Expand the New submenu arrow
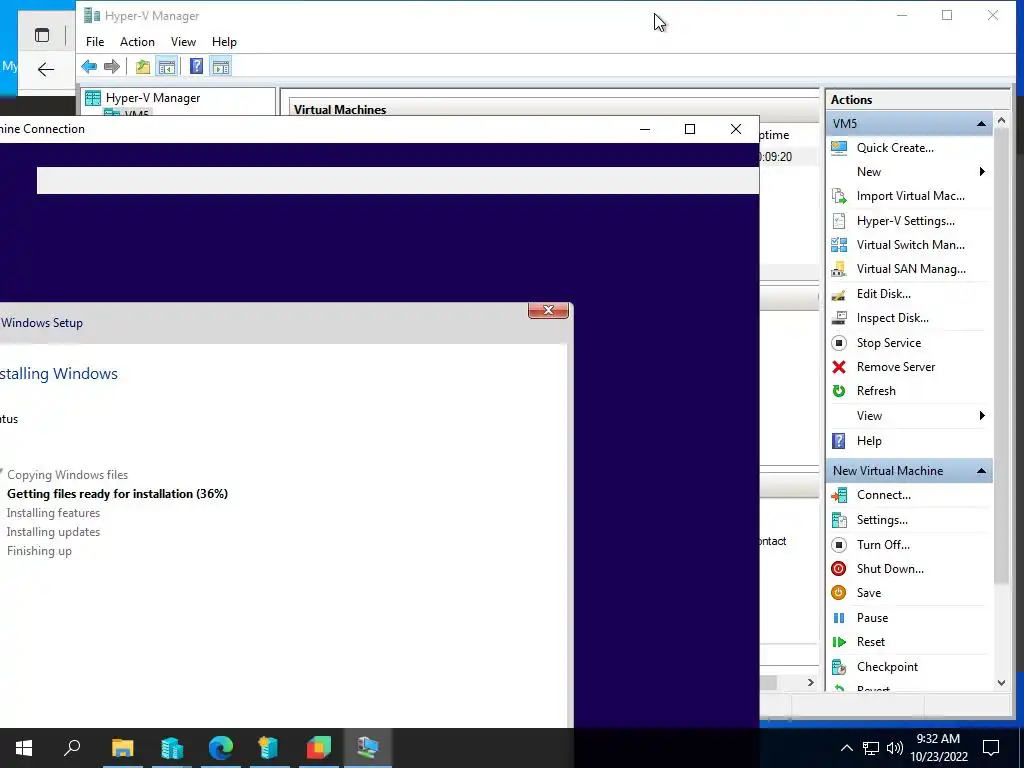 pos(982,172)
